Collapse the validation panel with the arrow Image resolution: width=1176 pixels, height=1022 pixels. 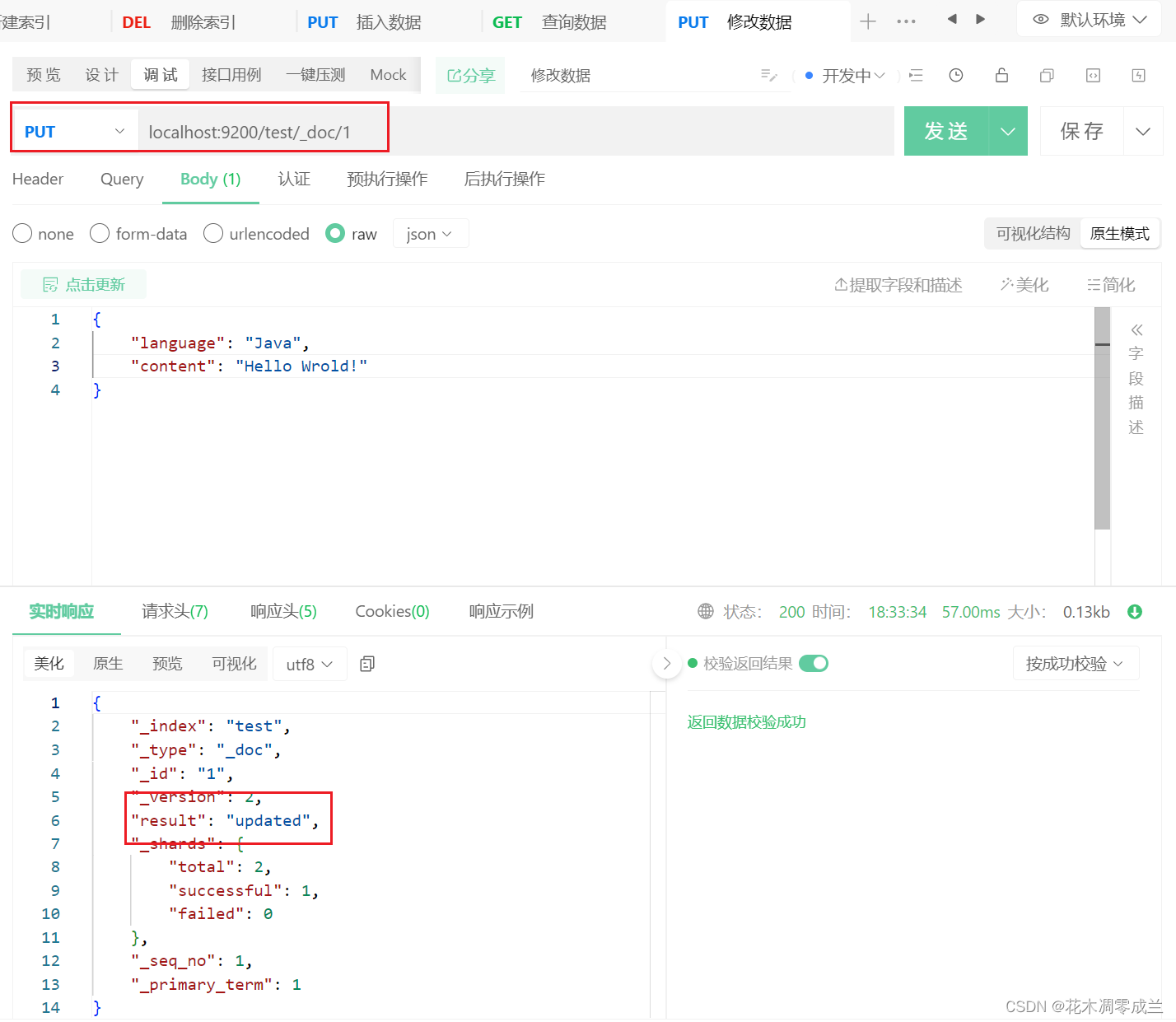coord(666,664)
